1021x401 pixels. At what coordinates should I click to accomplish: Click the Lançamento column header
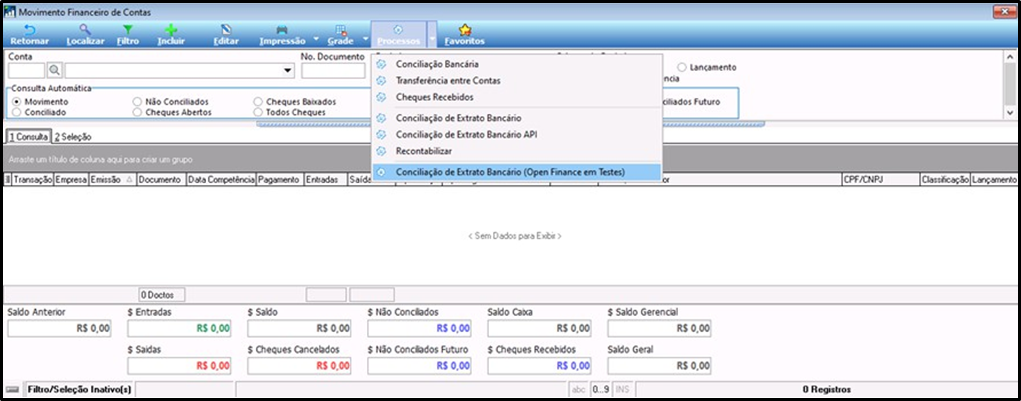994,180
